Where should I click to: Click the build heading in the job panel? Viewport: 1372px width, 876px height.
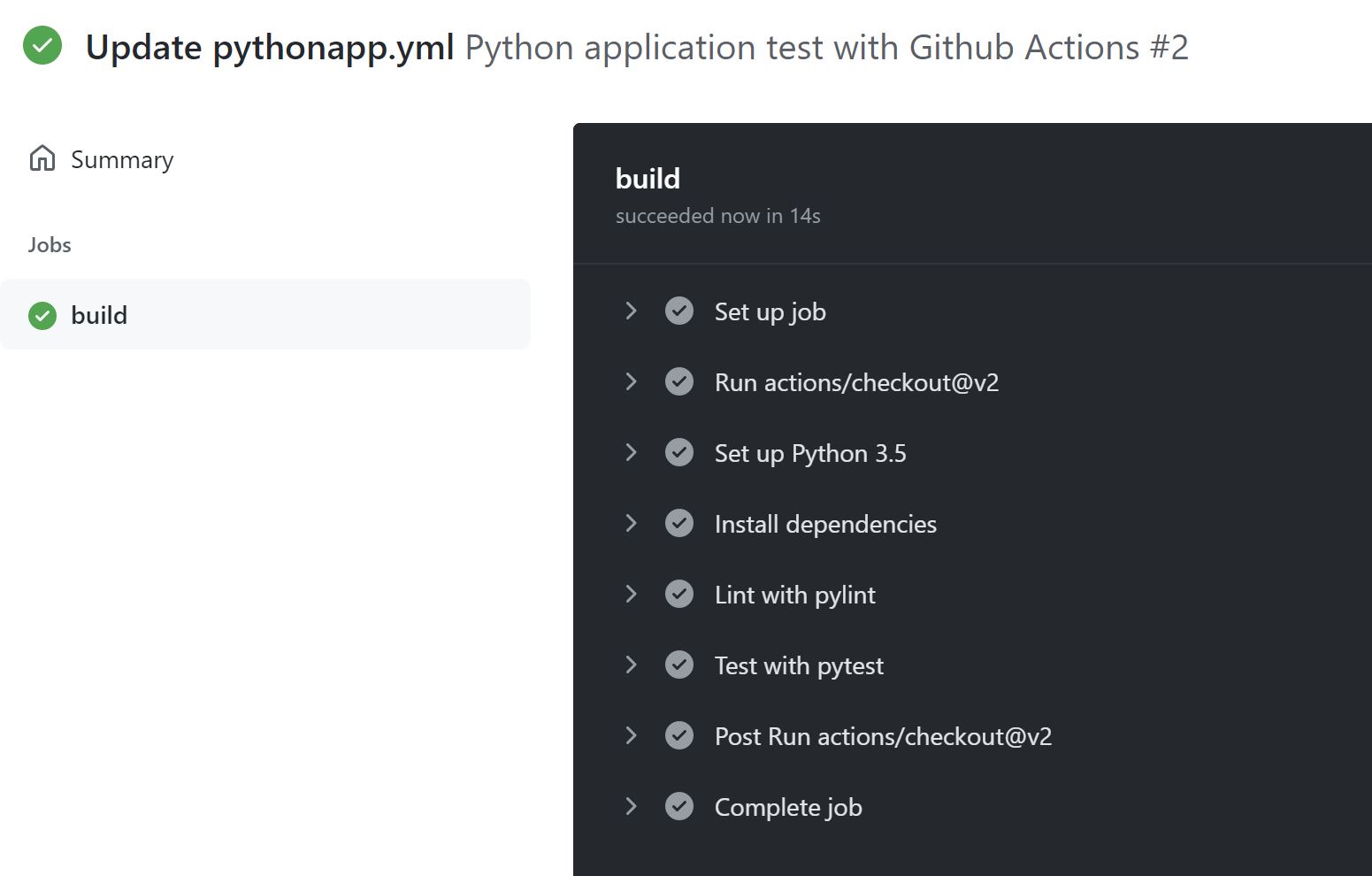[x=647, y=178]
